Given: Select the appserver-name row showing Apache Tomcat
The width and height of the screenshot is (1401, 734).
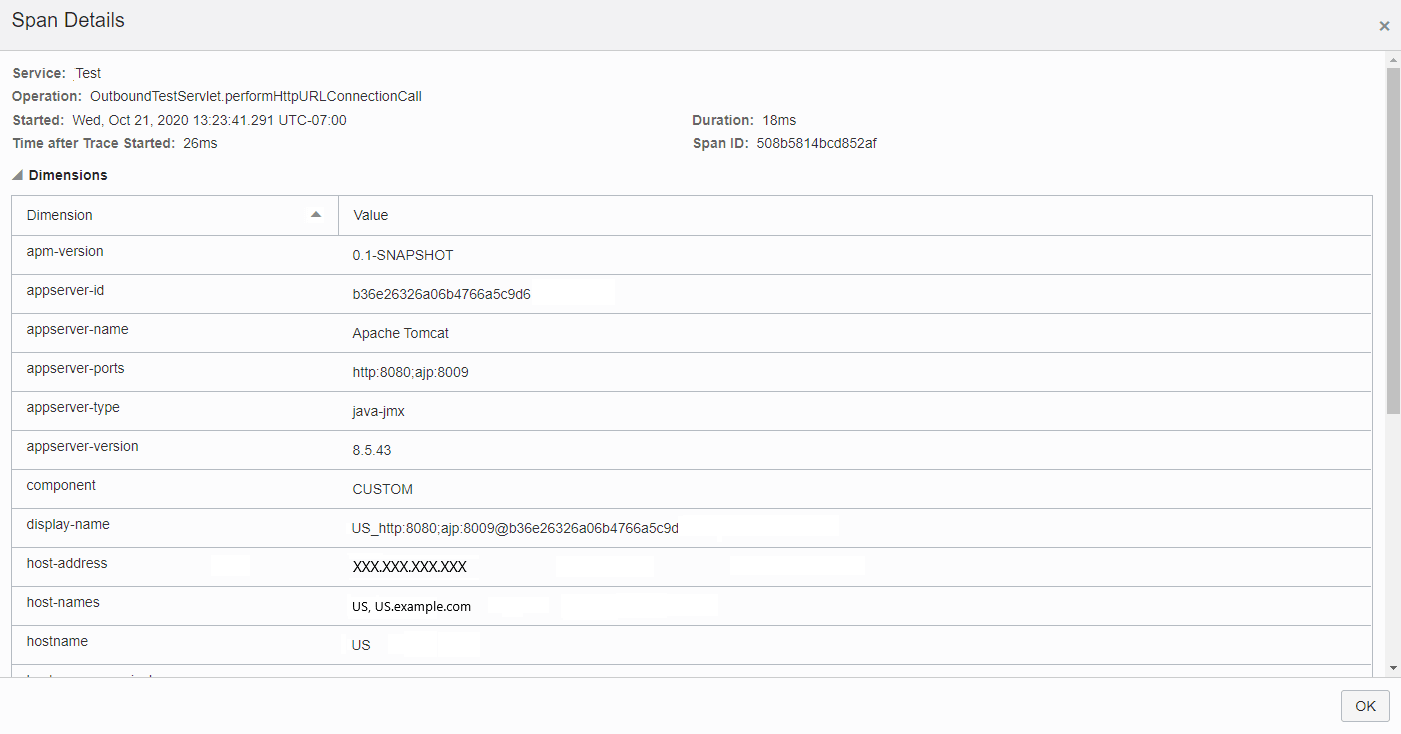Looking at the screenshot, I should [400, 333].
